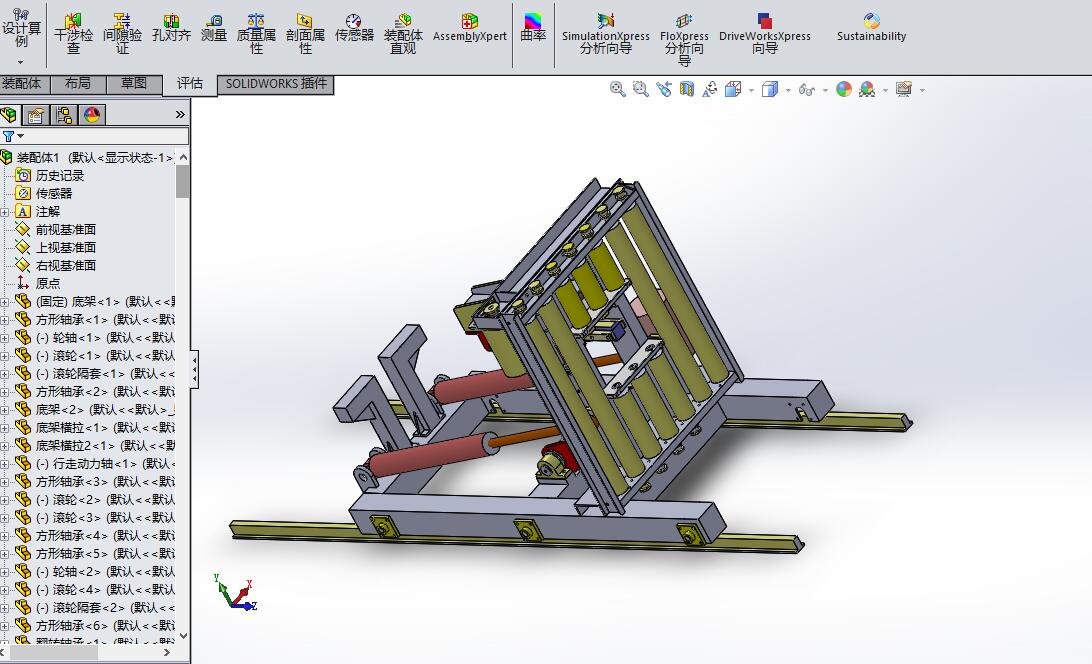The width and height of the screenshot is (1092, 664).
Task: Open Apply Scene dropdown arrow
Action: click(x=885, y=90)
